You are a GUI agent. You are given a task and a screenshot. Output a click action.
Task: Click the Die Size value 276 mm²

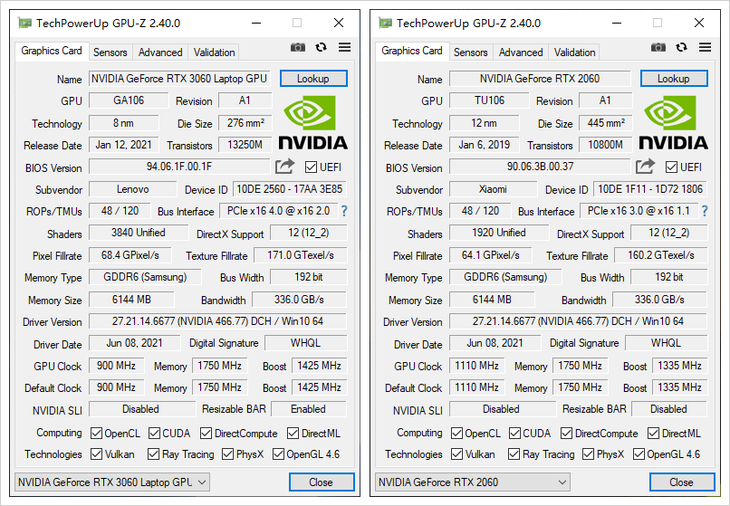tap(245, 123)
